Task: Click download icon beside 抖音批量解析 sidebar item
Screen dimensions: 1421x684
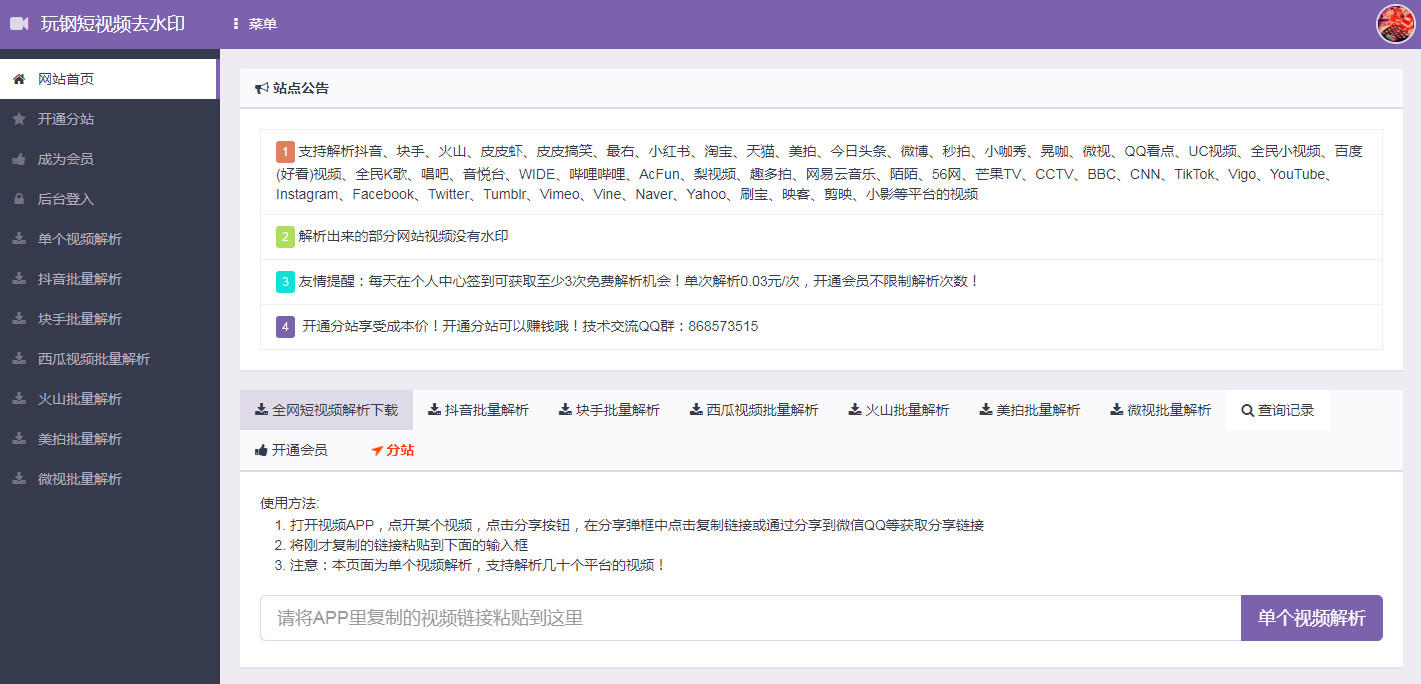Action: (x=18, y=278)
